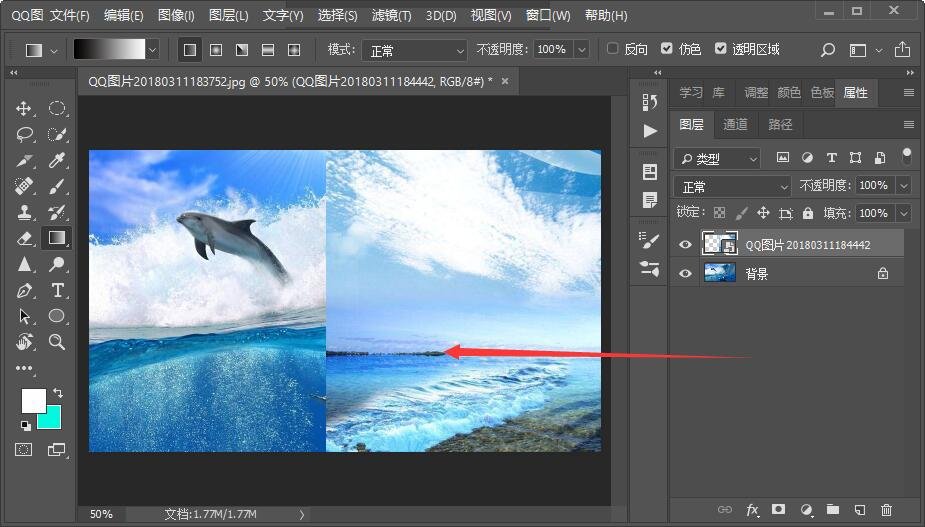Screen dimensions: 925x527
Task: Open layer style fx menu
Action: (752, 510)
